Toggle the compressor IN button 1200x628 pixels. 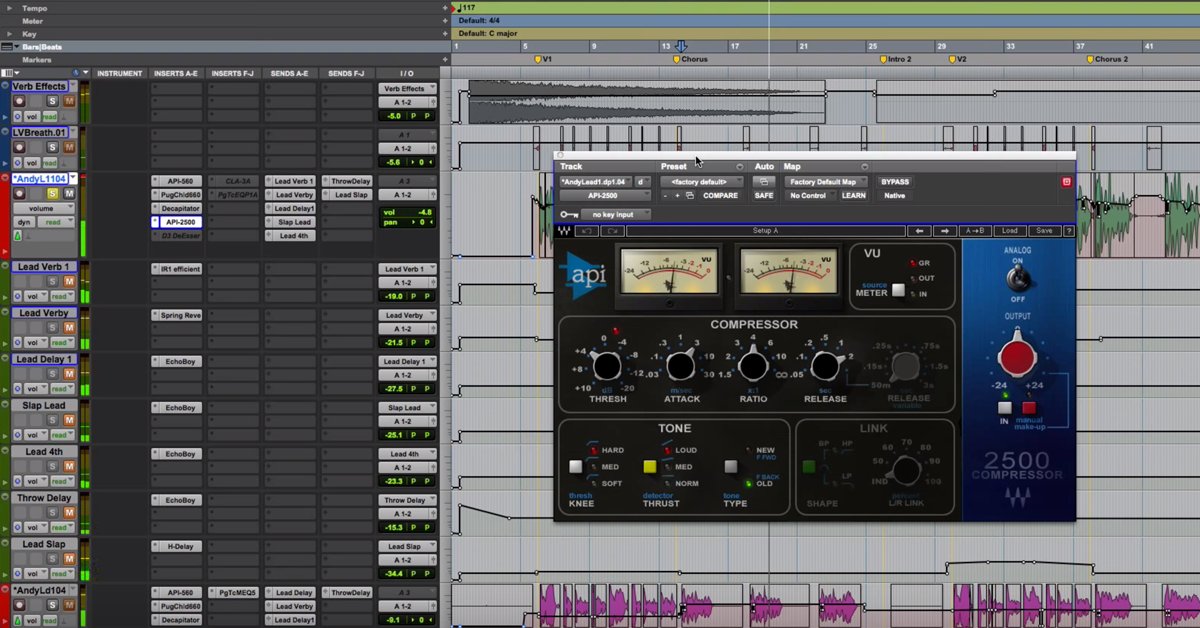click(x=1005, y=408)
